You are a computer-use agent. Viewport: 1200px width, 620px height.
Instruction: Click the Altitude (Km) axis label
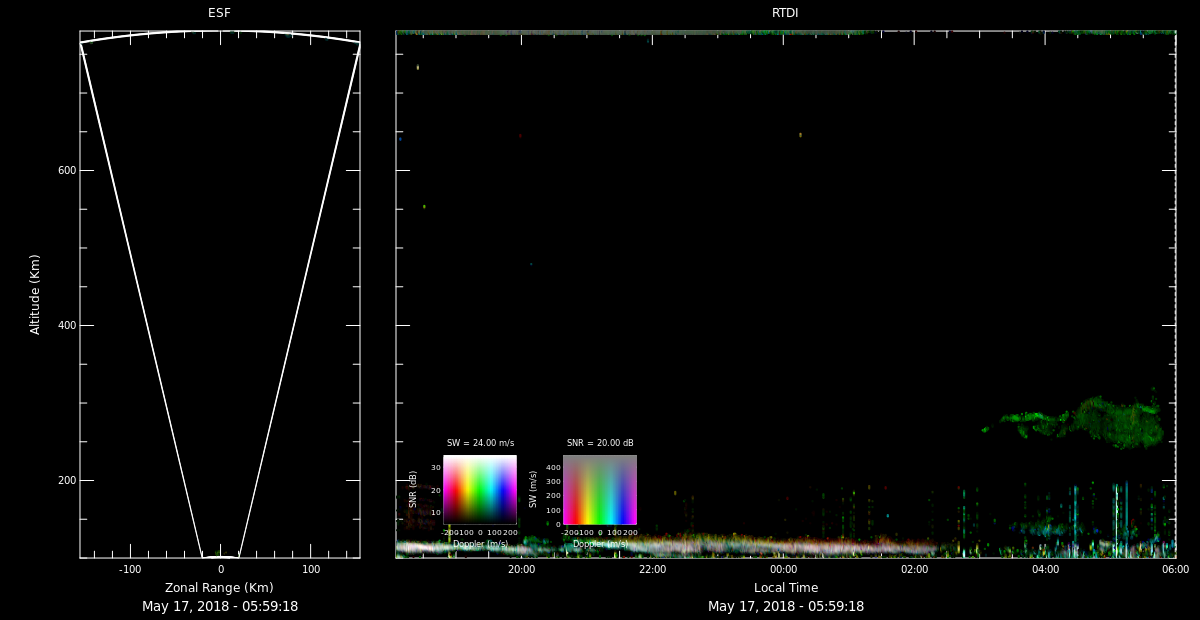pos(35,294)
